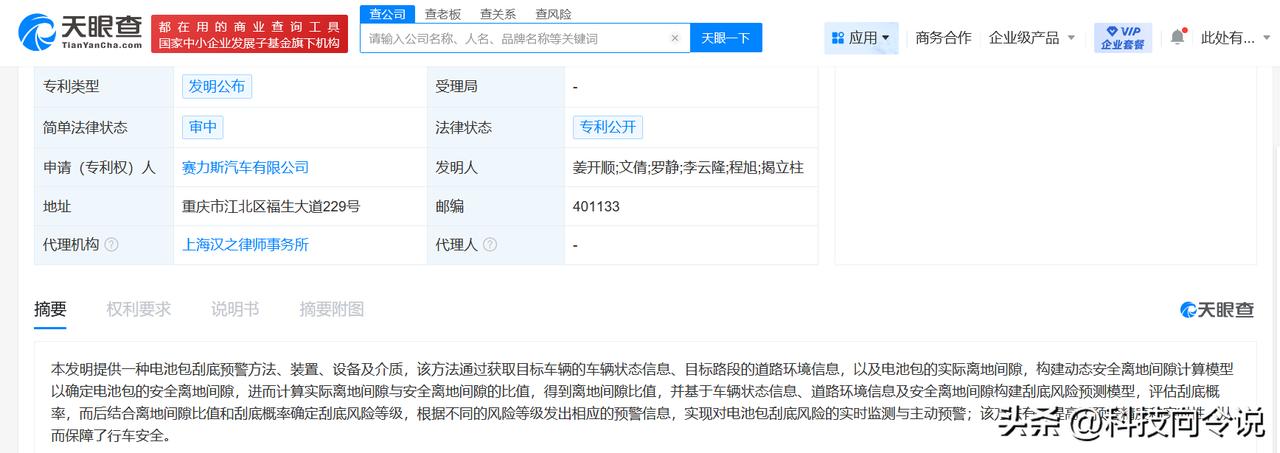
Task: Click the 受理局 label cell
Action: pos(496,86)
